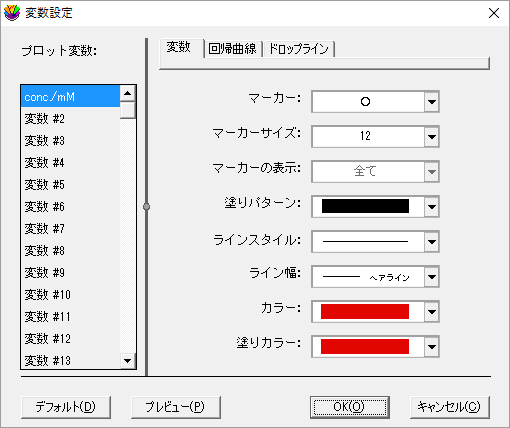
Task: Click the list scrollbar down arrow
Action: [127, 360]
